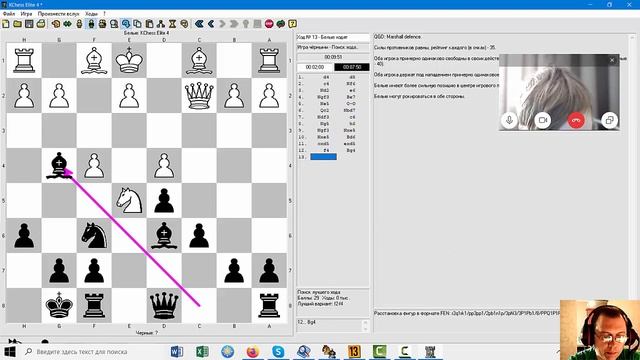The height and width of the screenshot is (360, 640).
Task: Click the brown face icon after the printer
Action: [56, 24]
